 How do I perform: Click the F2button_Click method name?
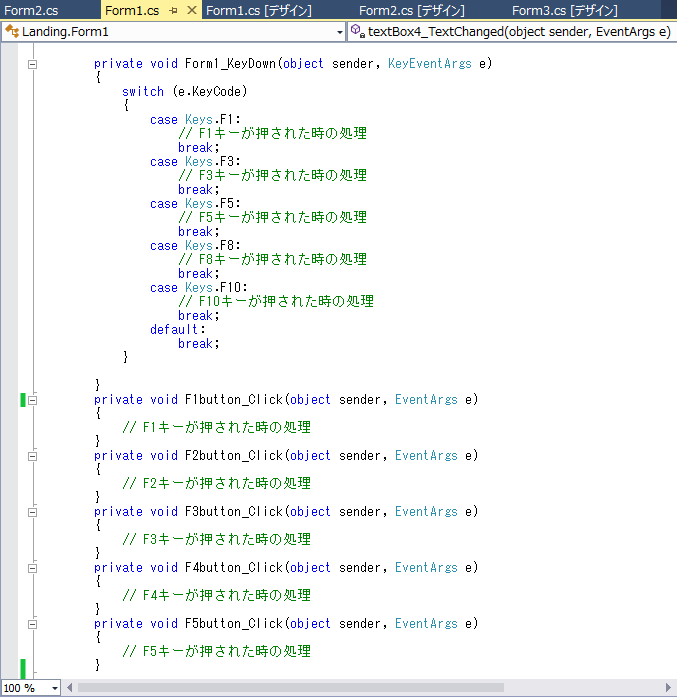(x=233, y=456)
